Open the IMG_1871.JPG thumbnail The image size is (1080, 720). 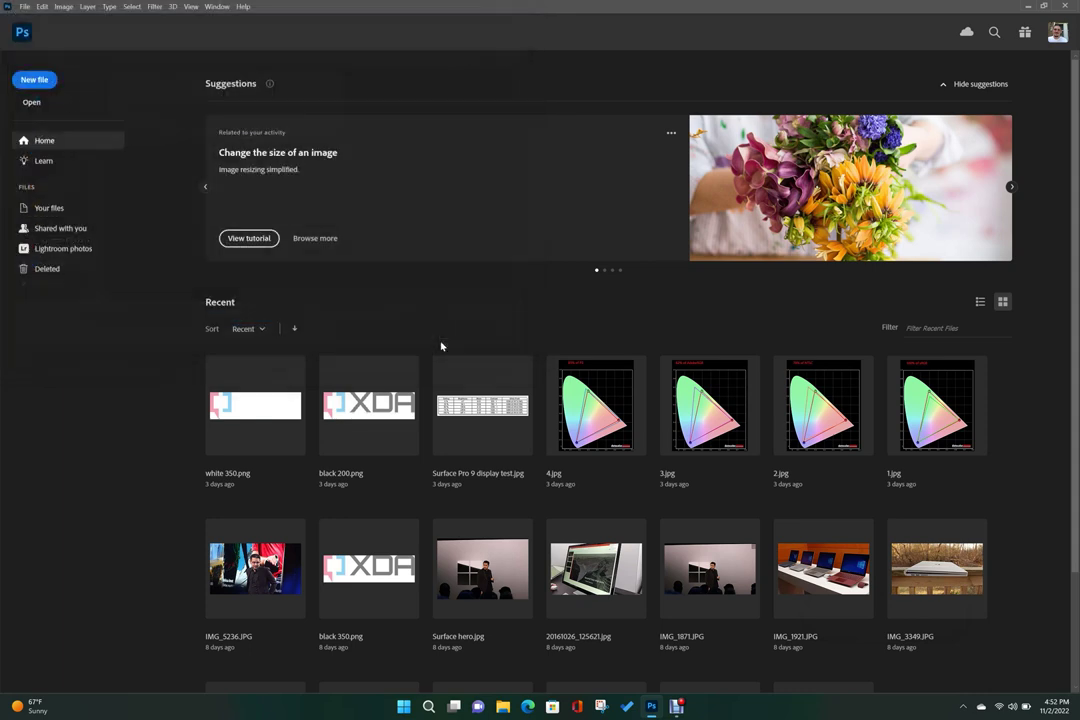coord(710,568)
